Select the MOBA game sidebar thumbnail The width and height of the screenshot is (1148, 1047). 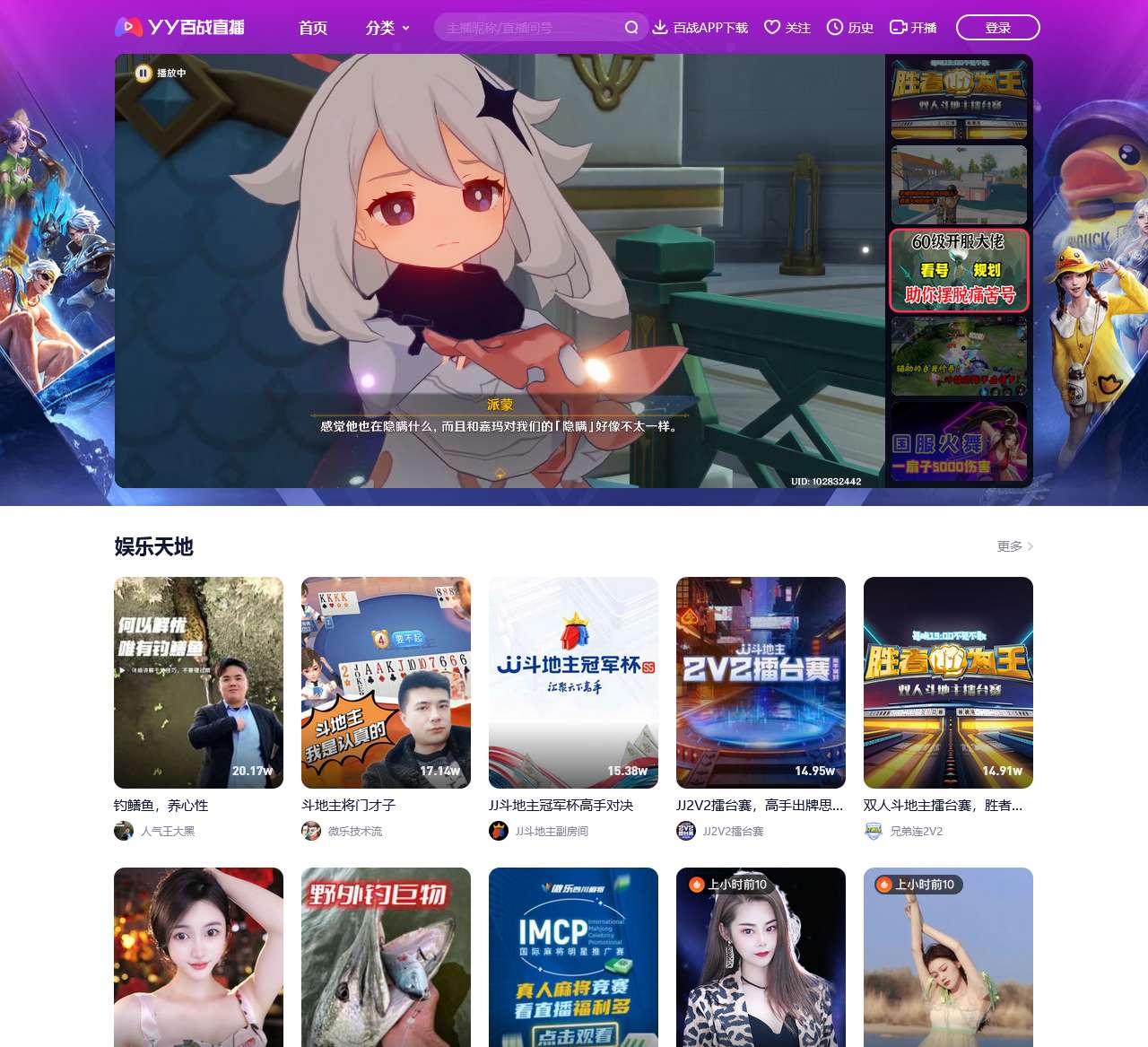(x=959, y=355)
